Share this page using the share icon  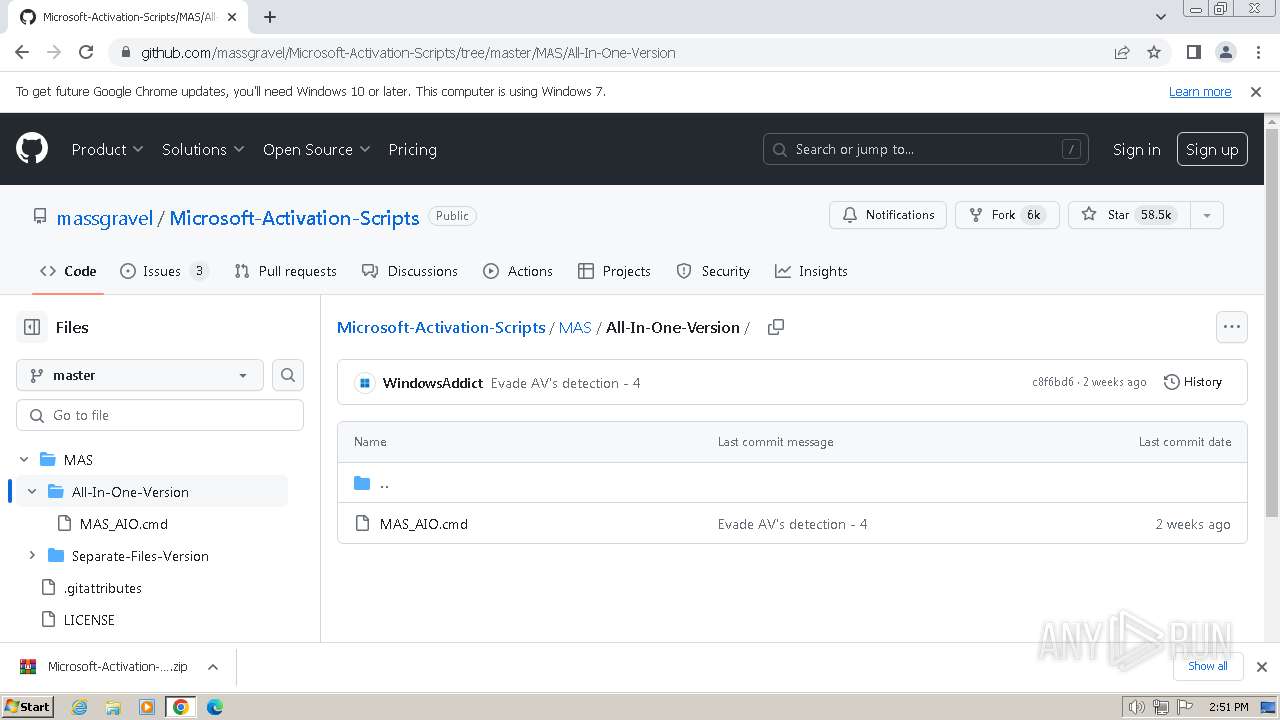coord(1122,52)
